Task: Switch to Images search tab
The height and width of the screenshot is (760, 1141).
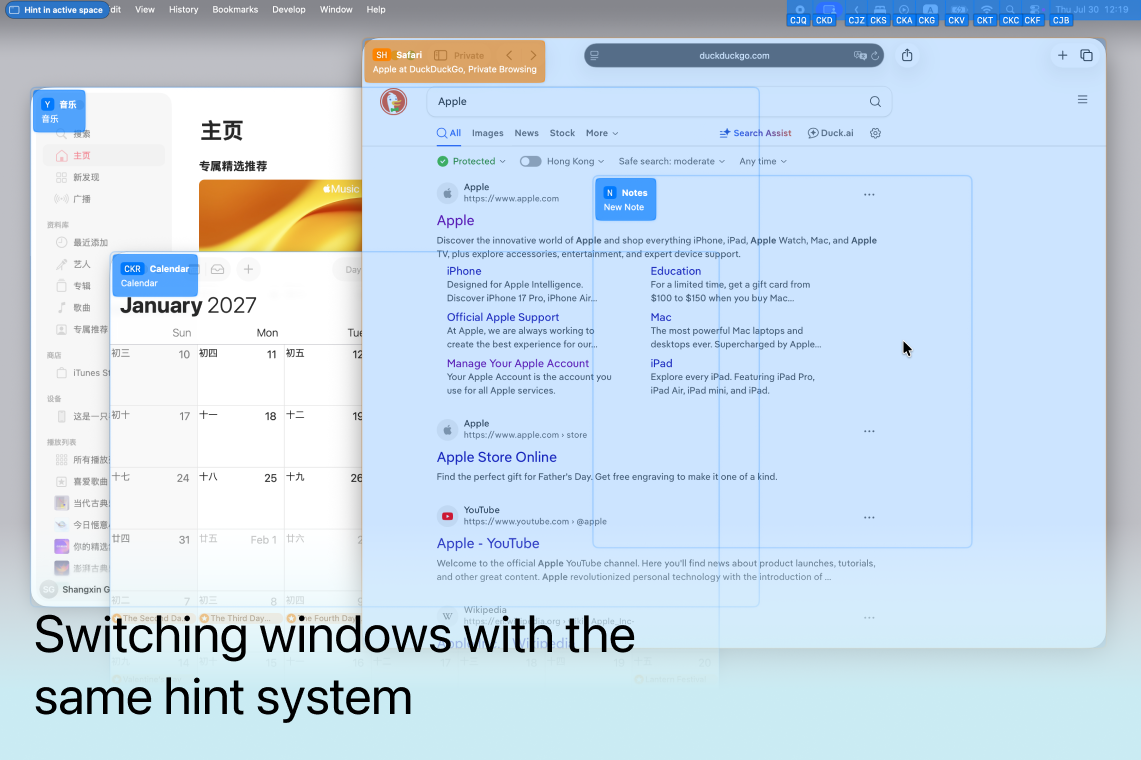Action: click(x=488, y=133)
